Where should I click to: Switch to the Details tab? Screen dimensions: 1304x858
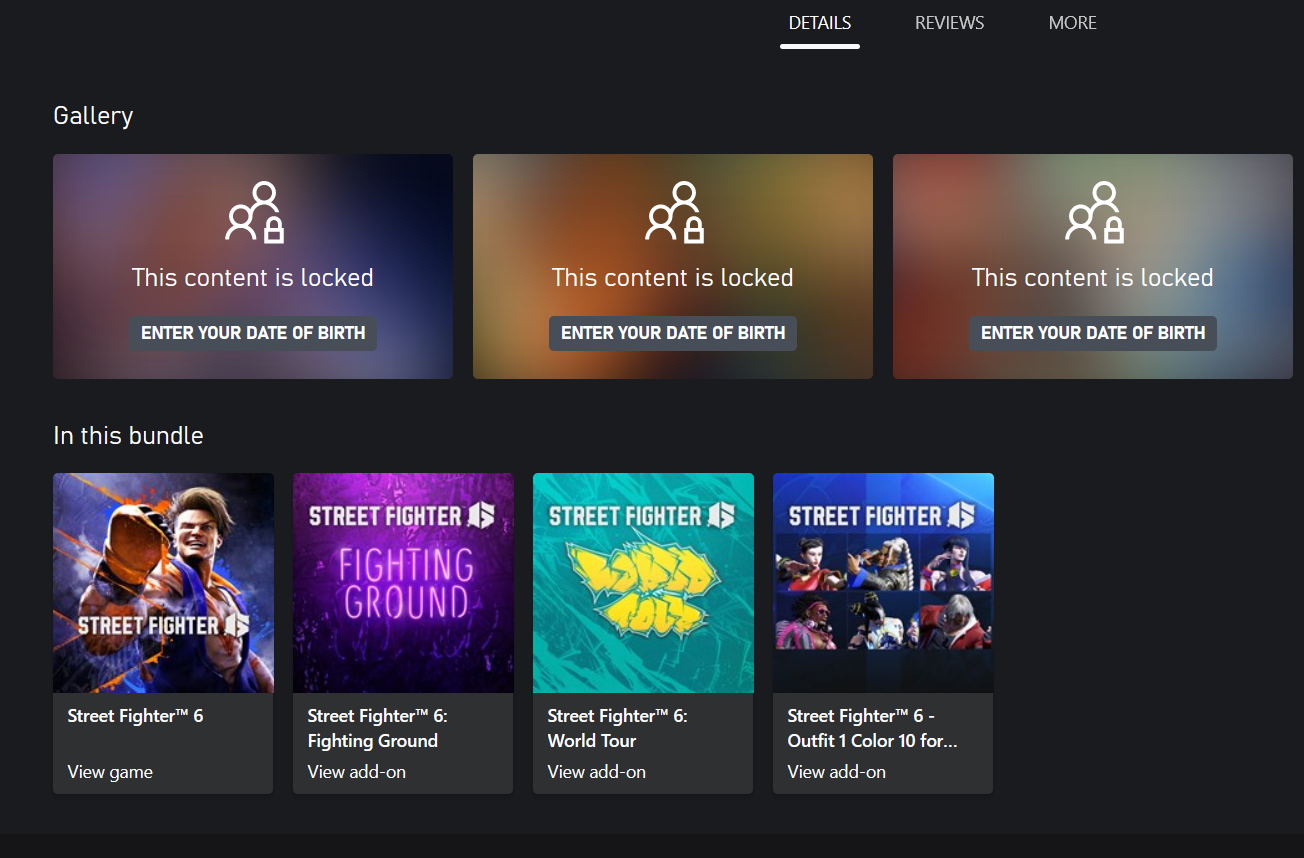(820, 23)
